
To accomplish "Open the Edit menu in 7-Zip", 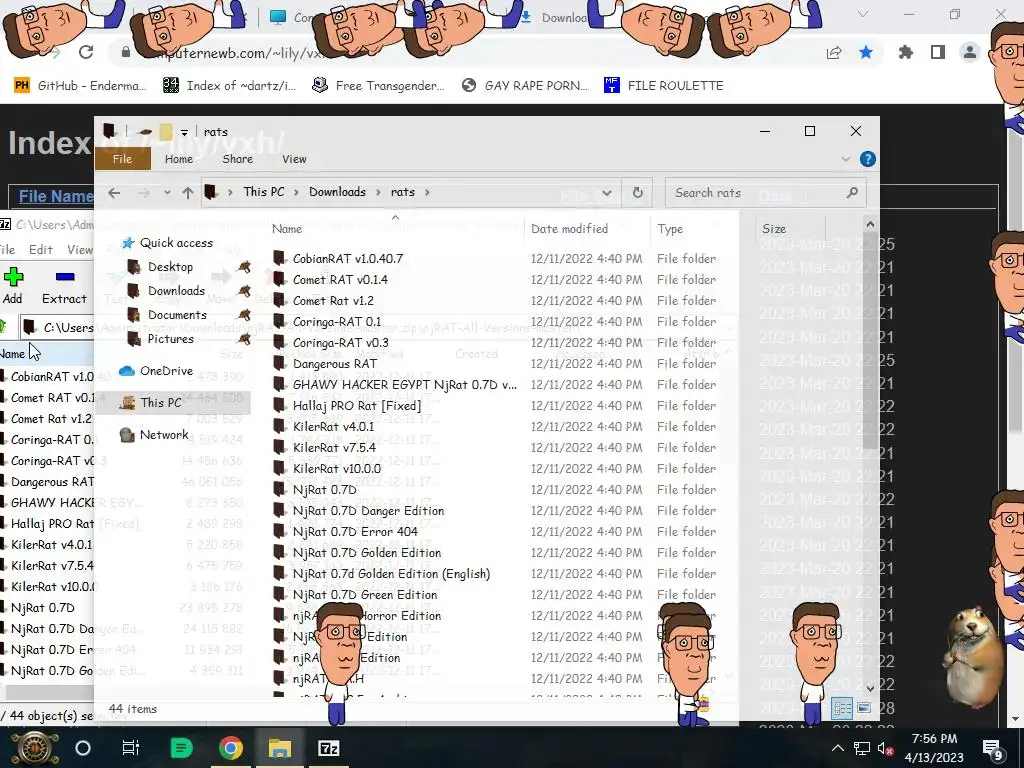I will [x=40, y=249].
